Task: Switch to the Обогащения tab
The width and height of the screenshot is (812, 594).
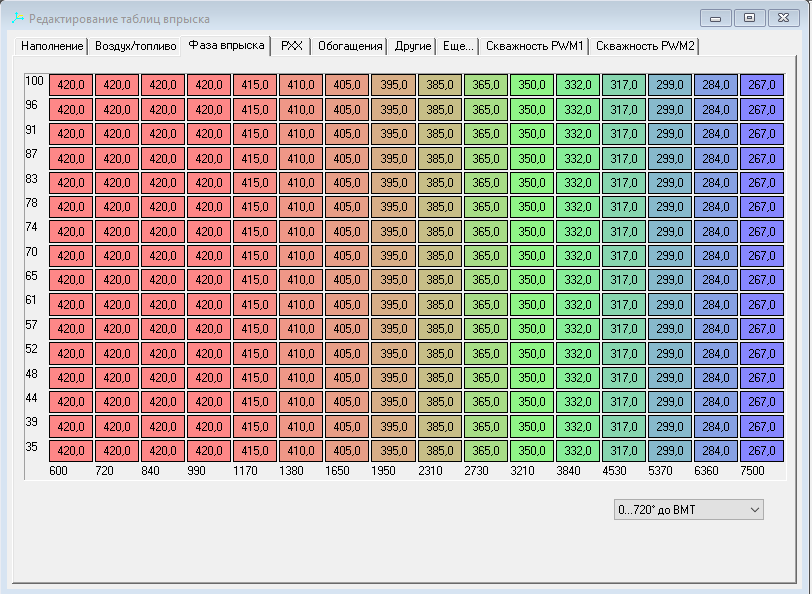Action: (350, 46)
